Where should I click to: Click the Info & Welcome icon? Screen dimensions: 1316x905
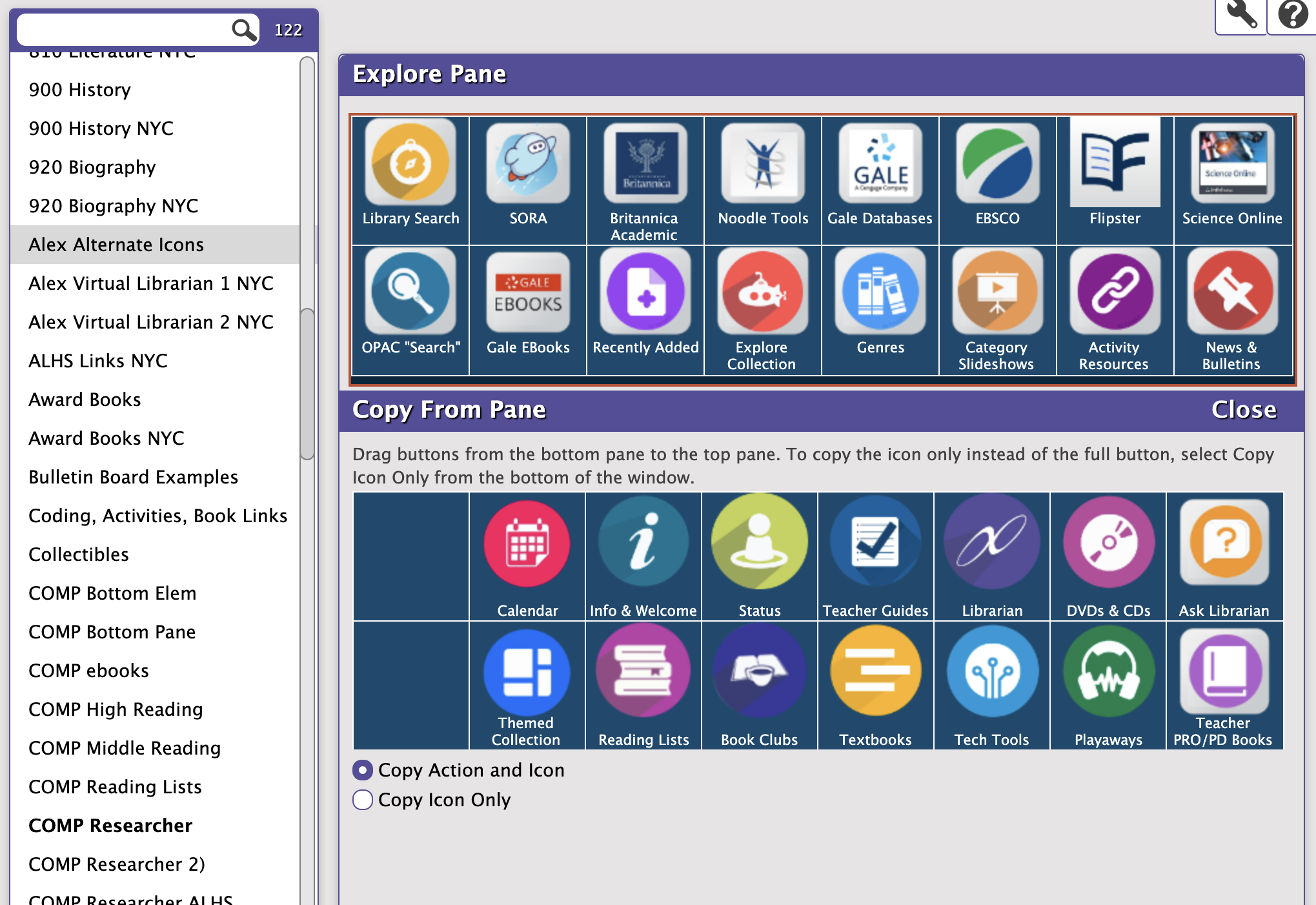point(643,542)
